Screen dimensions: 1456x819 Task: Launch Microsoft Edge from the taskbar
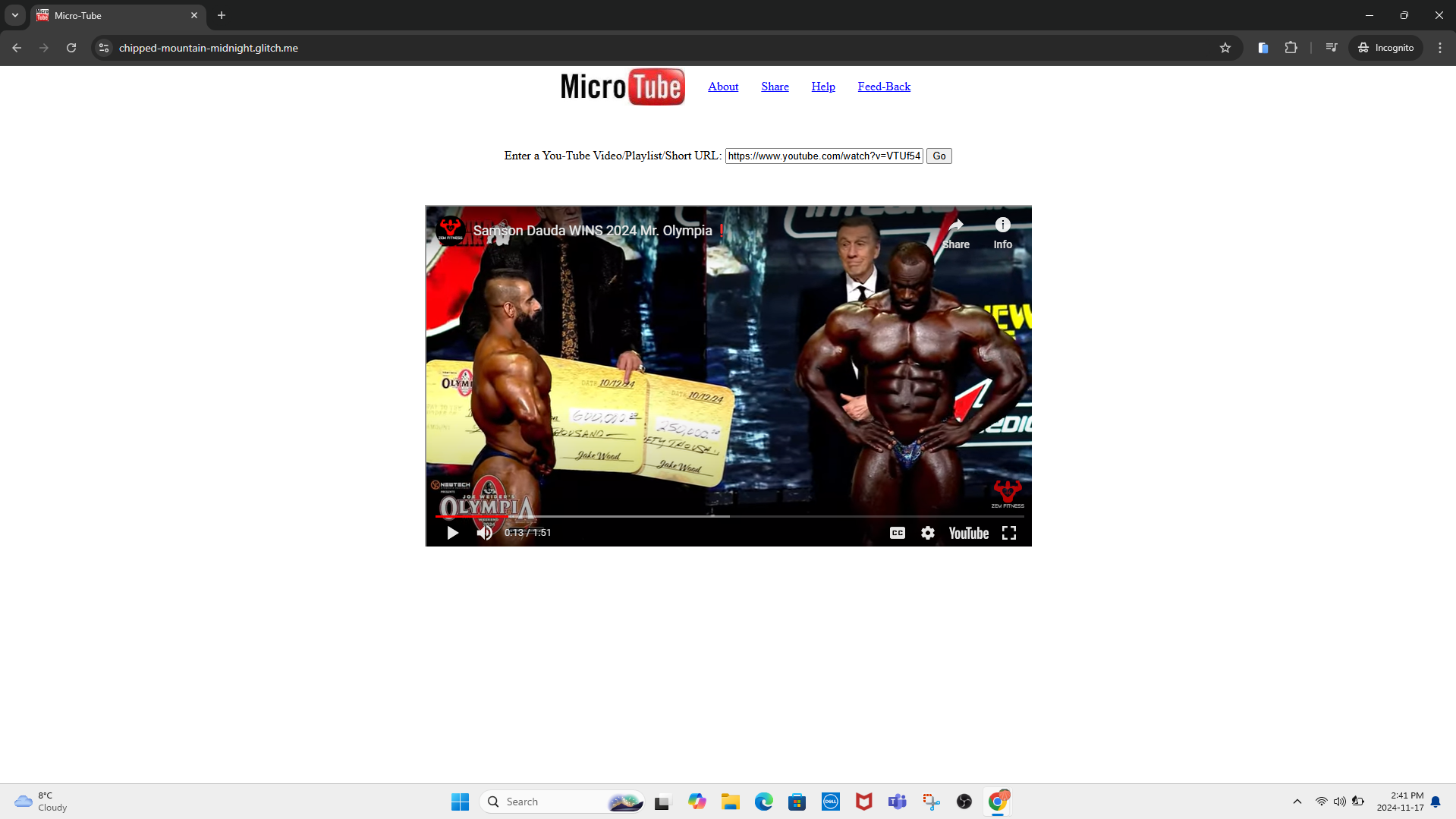pyautogui.click(x=763, y=802)
